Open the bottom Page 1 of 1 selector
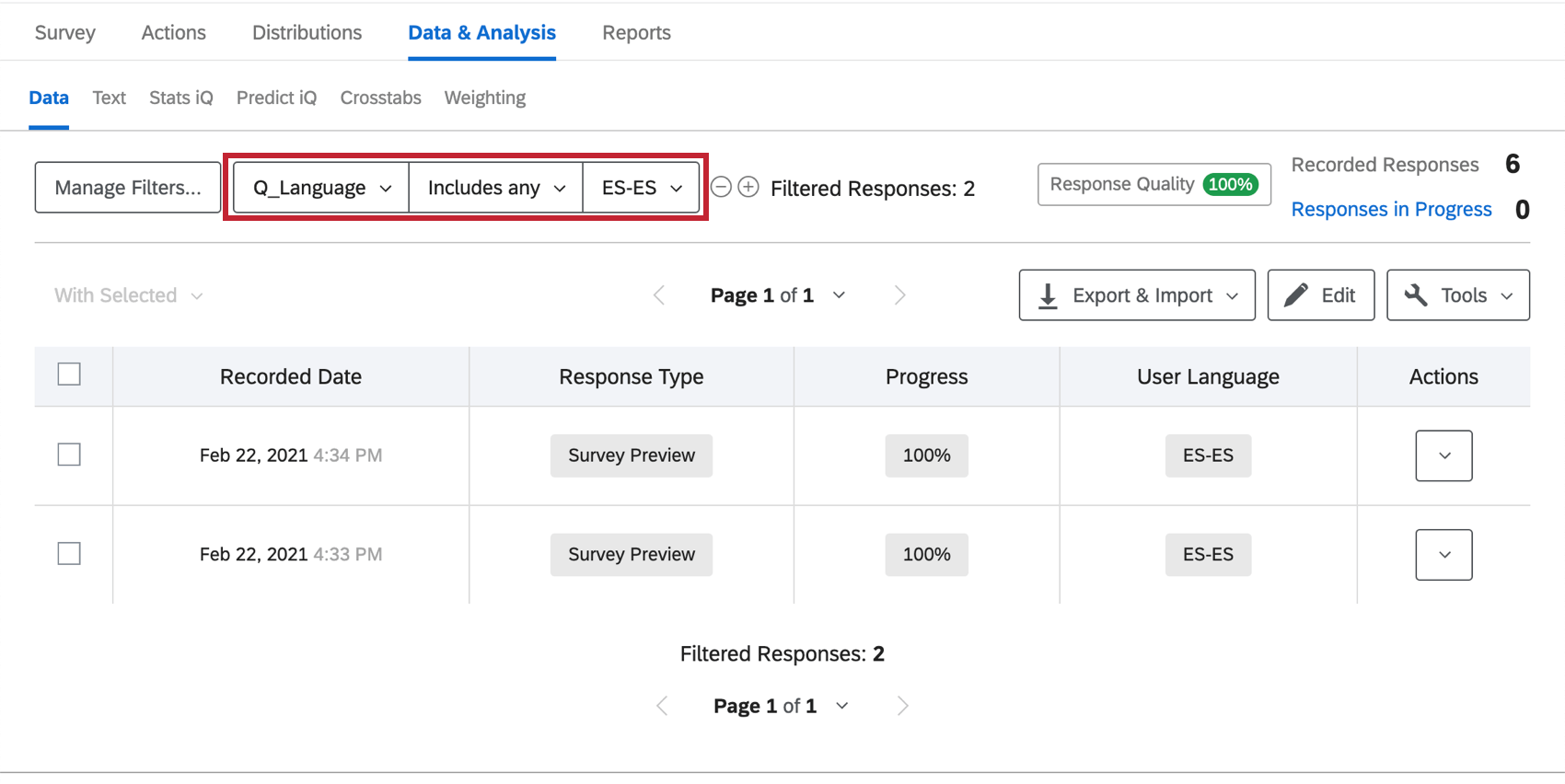1565x784 pixels. coord(781,706)
